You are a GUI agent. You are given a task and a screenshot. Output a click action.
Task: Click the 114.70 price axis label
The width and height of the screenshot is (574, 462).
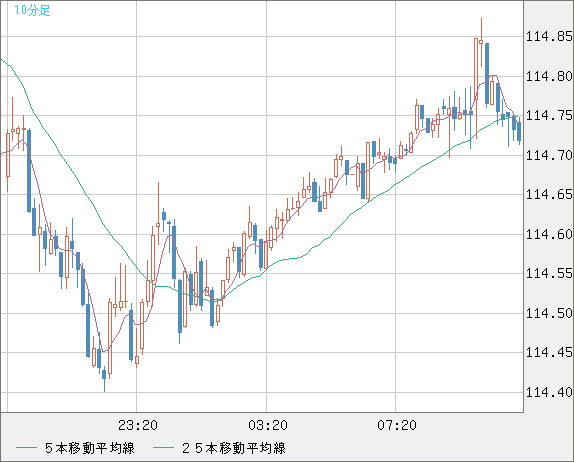(549, 155)
